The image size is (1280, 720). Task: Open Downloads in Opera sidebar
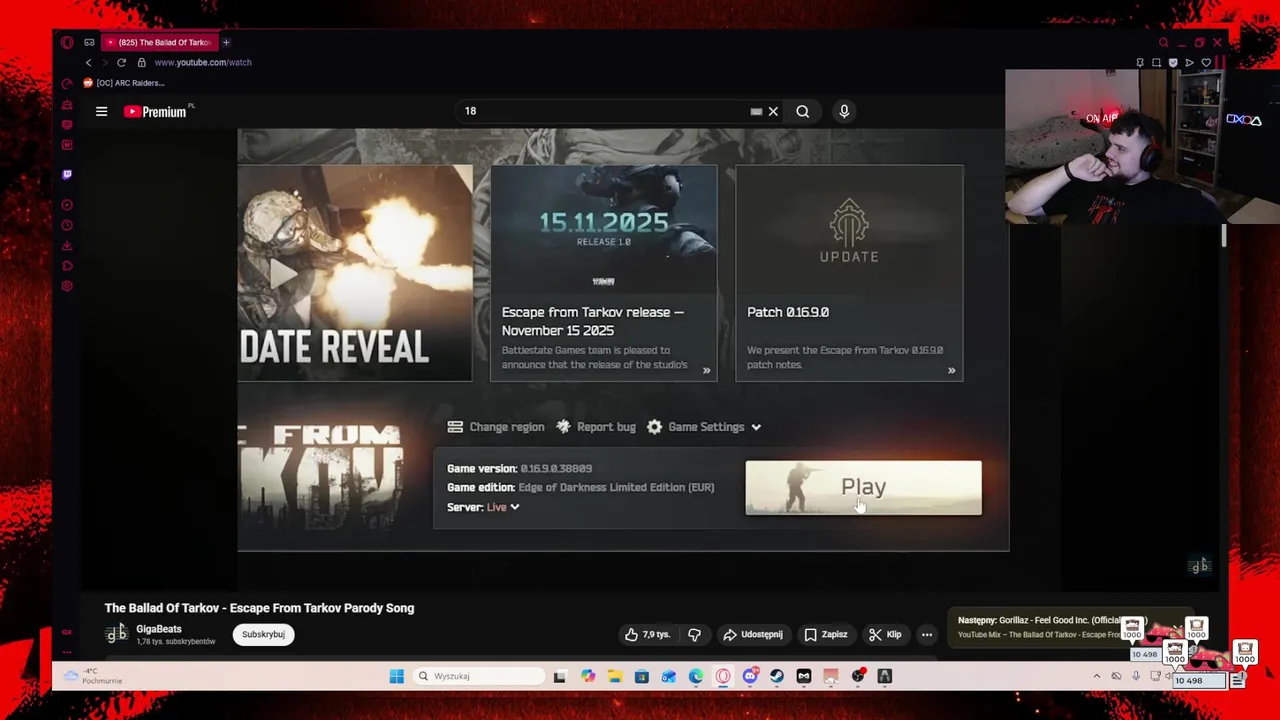pos(67,245)
